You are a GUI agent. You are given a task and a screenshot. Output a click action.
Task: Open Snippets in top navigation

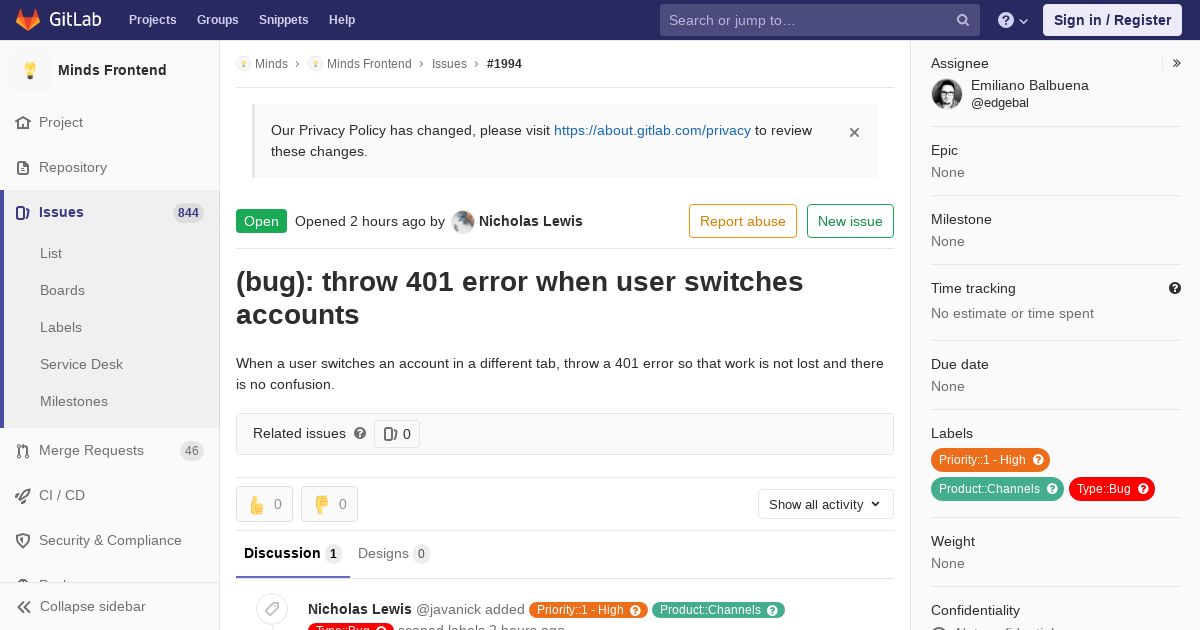[x=284, y=20]
